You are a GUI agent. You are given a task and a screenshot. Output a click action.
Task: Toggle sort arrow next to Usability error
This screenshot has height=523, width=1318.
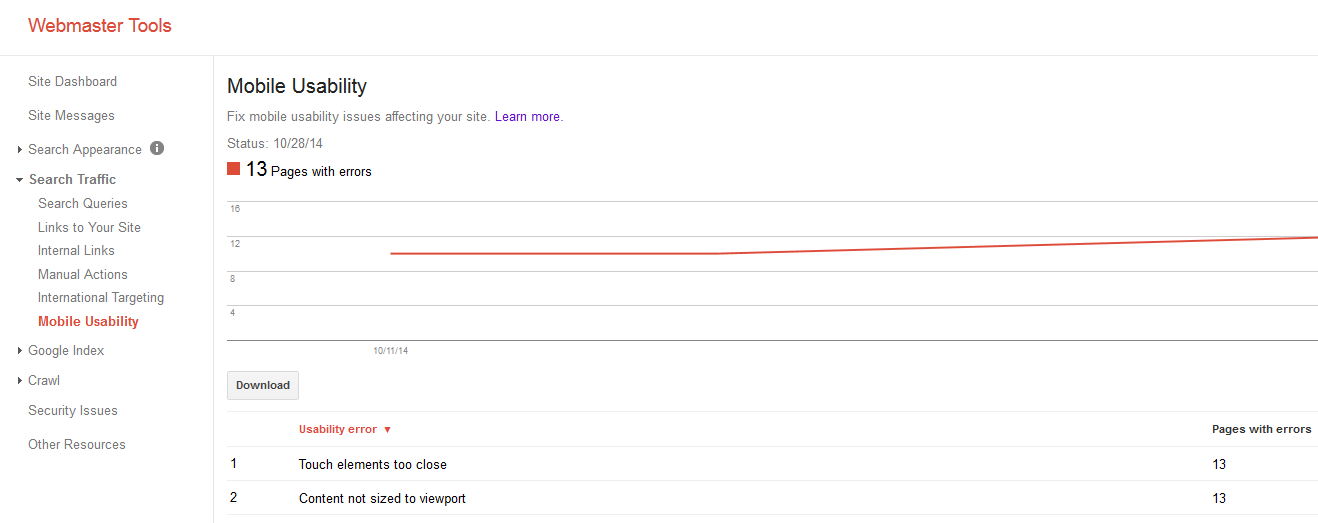tap(387, 430)
